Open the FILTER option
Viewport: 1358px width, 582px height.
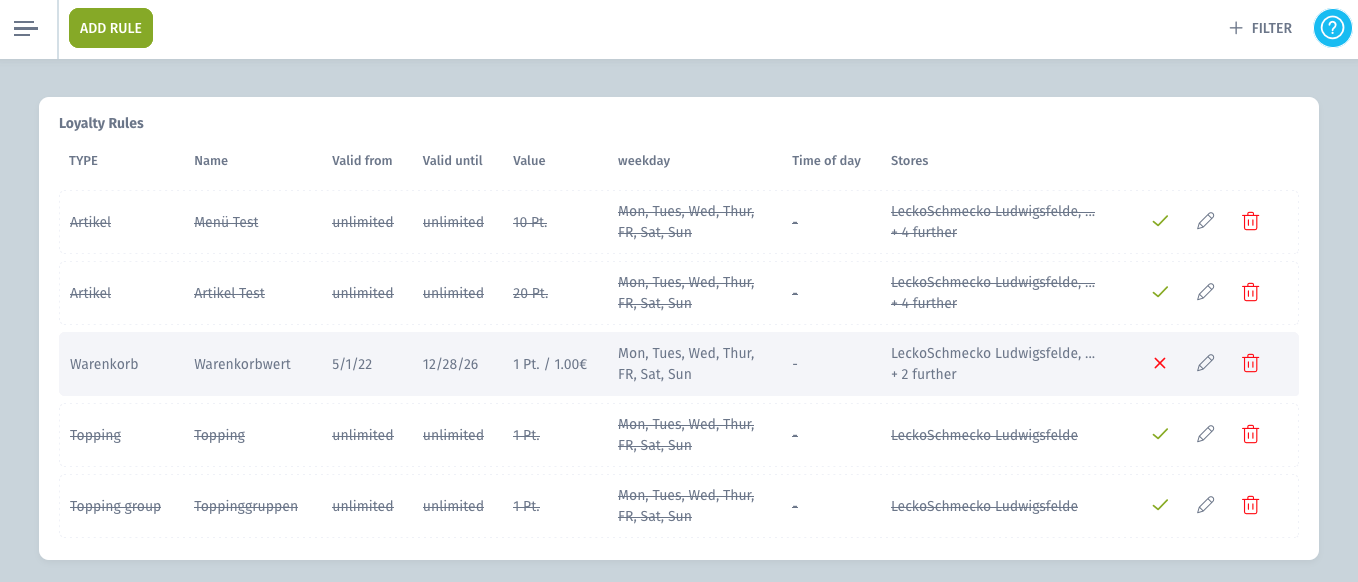(x=1261, y=28)
